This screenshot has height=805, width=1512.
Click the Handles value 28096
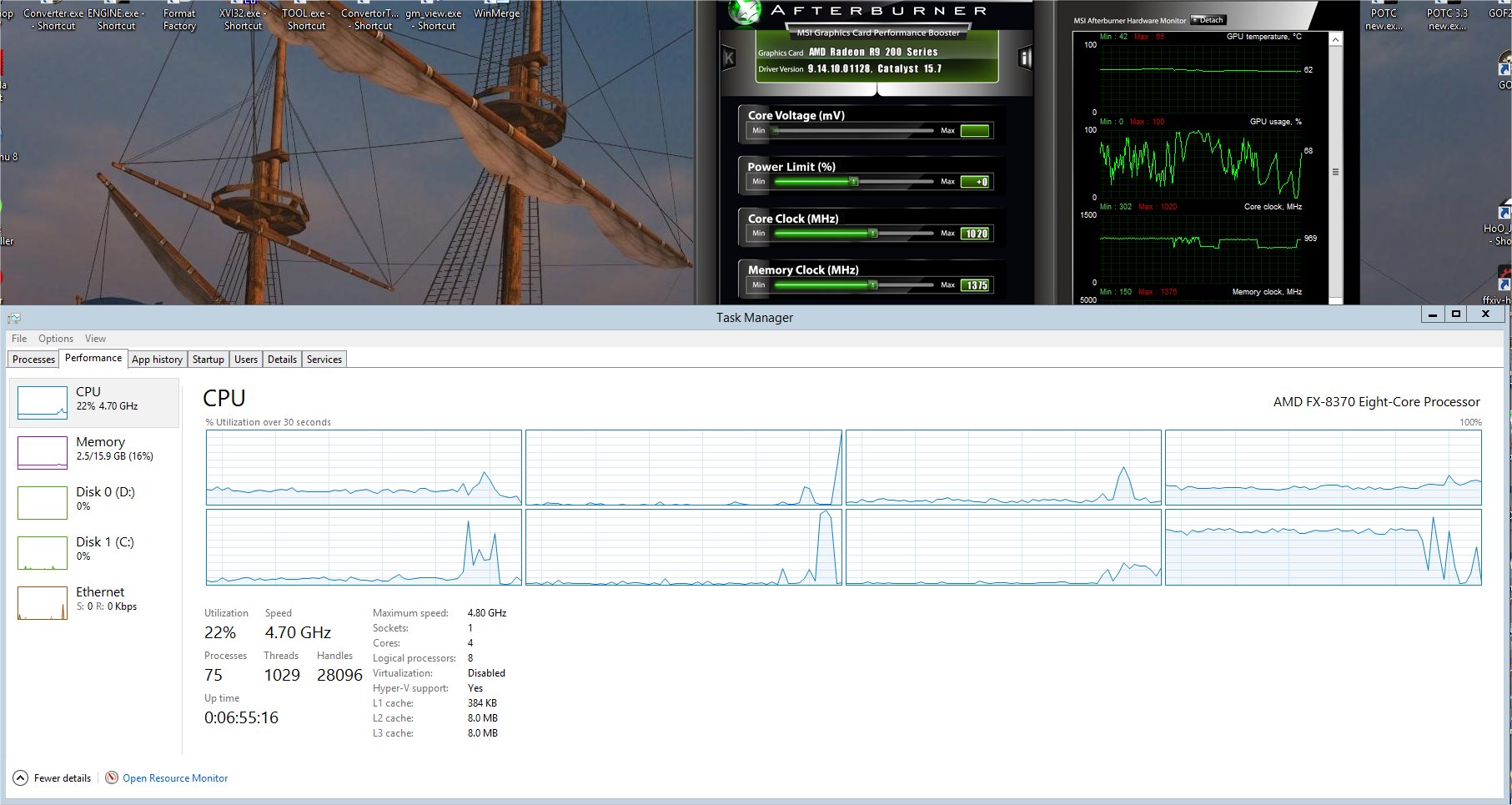[339, 675]
